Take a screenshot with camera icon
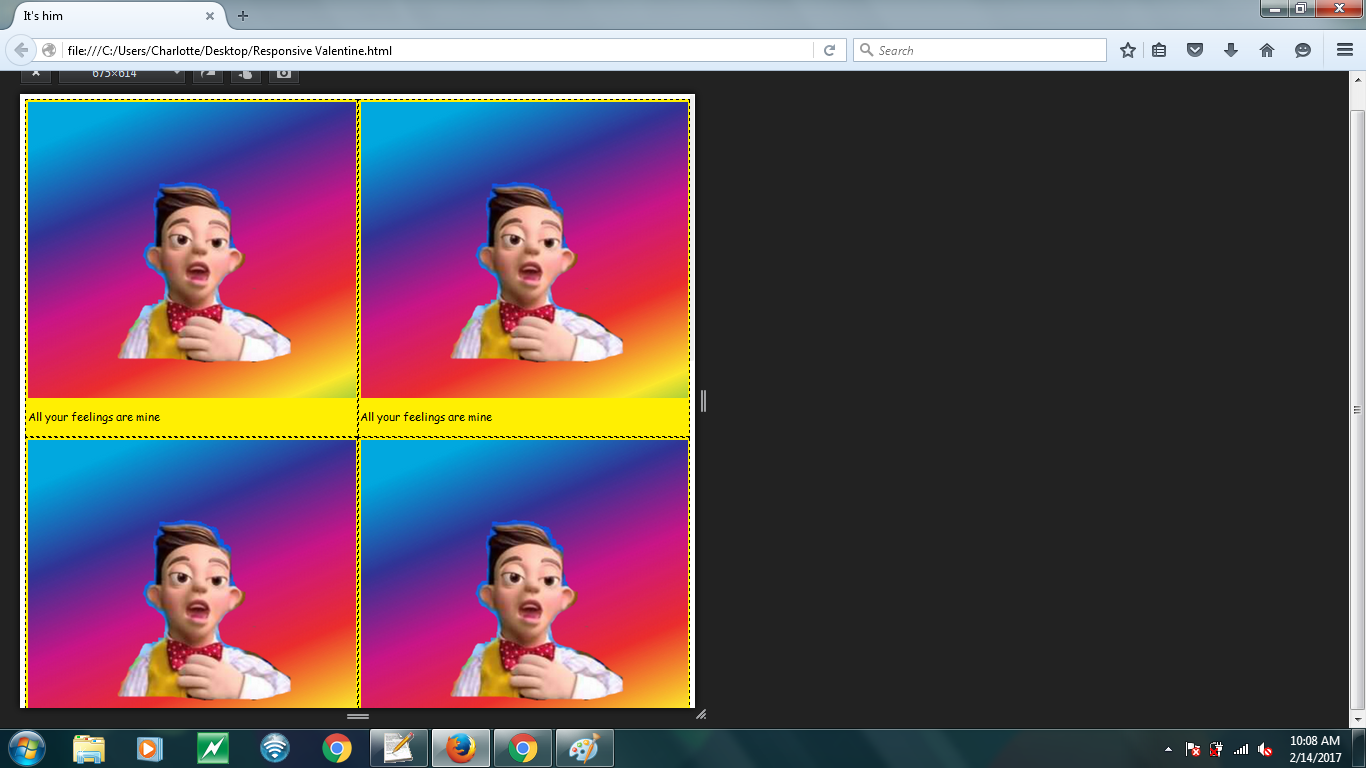The width and height of the screenshot is (1366, 768). 284,74
